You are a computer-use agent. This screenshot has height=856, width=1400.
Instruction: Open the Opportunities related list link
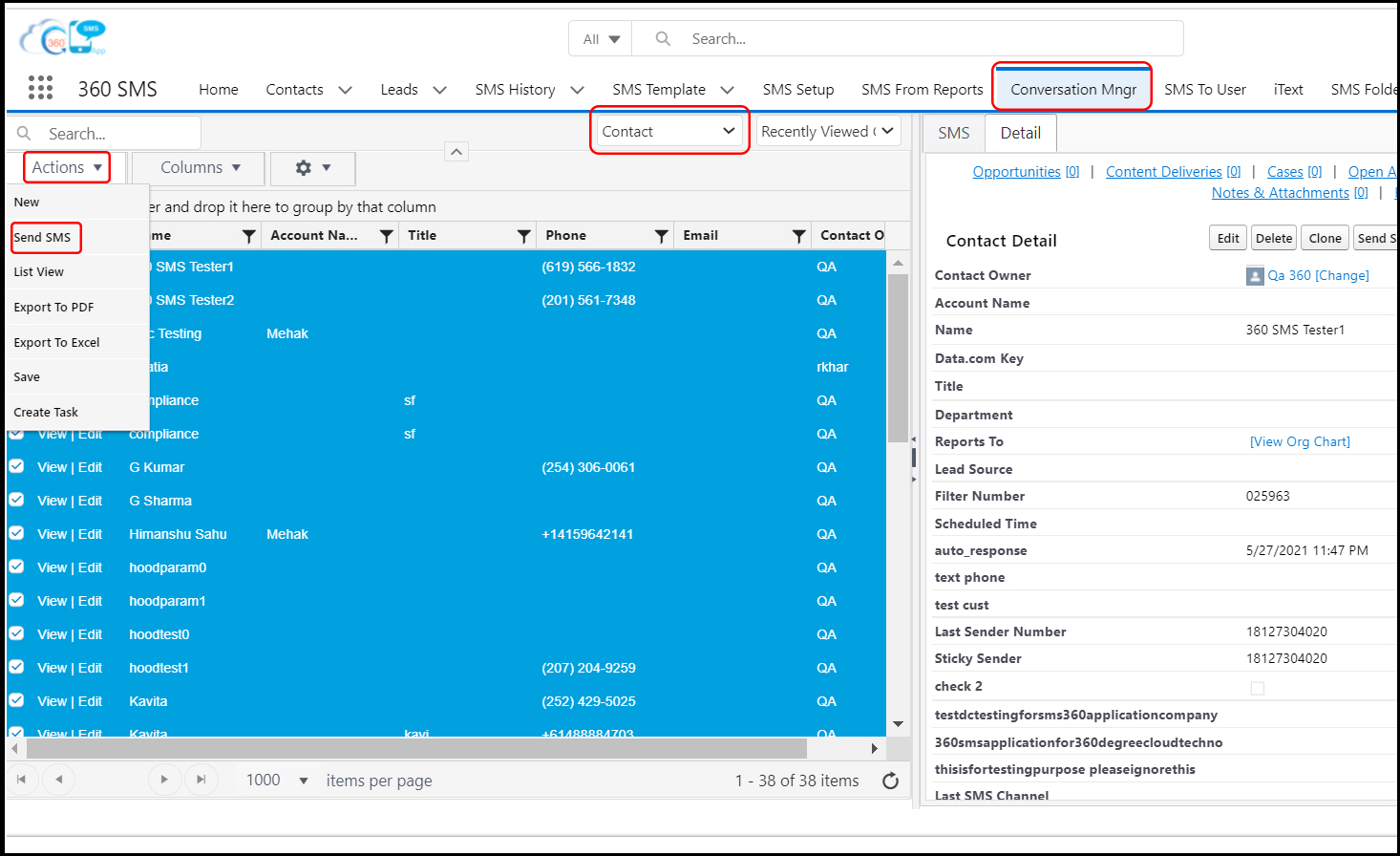(1026, 172)
